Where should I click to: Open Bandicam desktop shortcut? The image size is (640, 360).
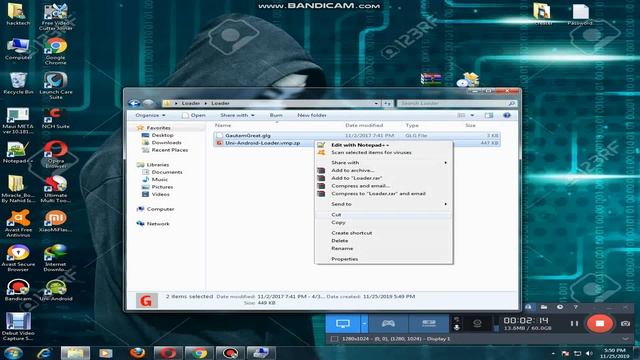pos(18,290)
